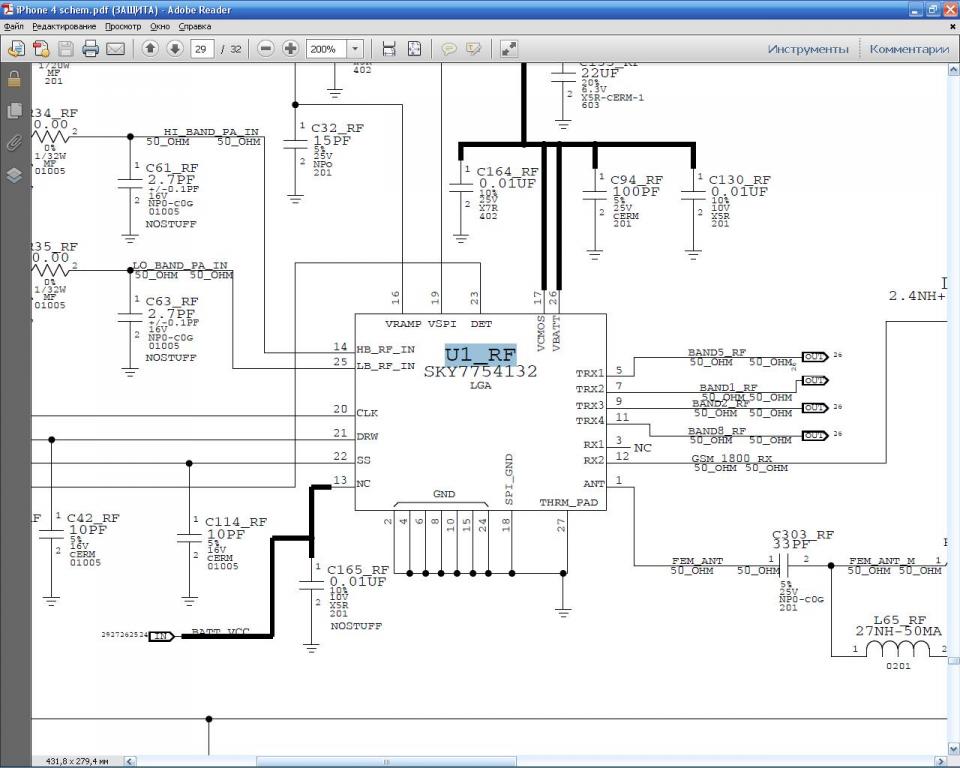Click the C63_RF capacitor label
Viewport: 960px width, 768px height.
(x=171, y=301)
